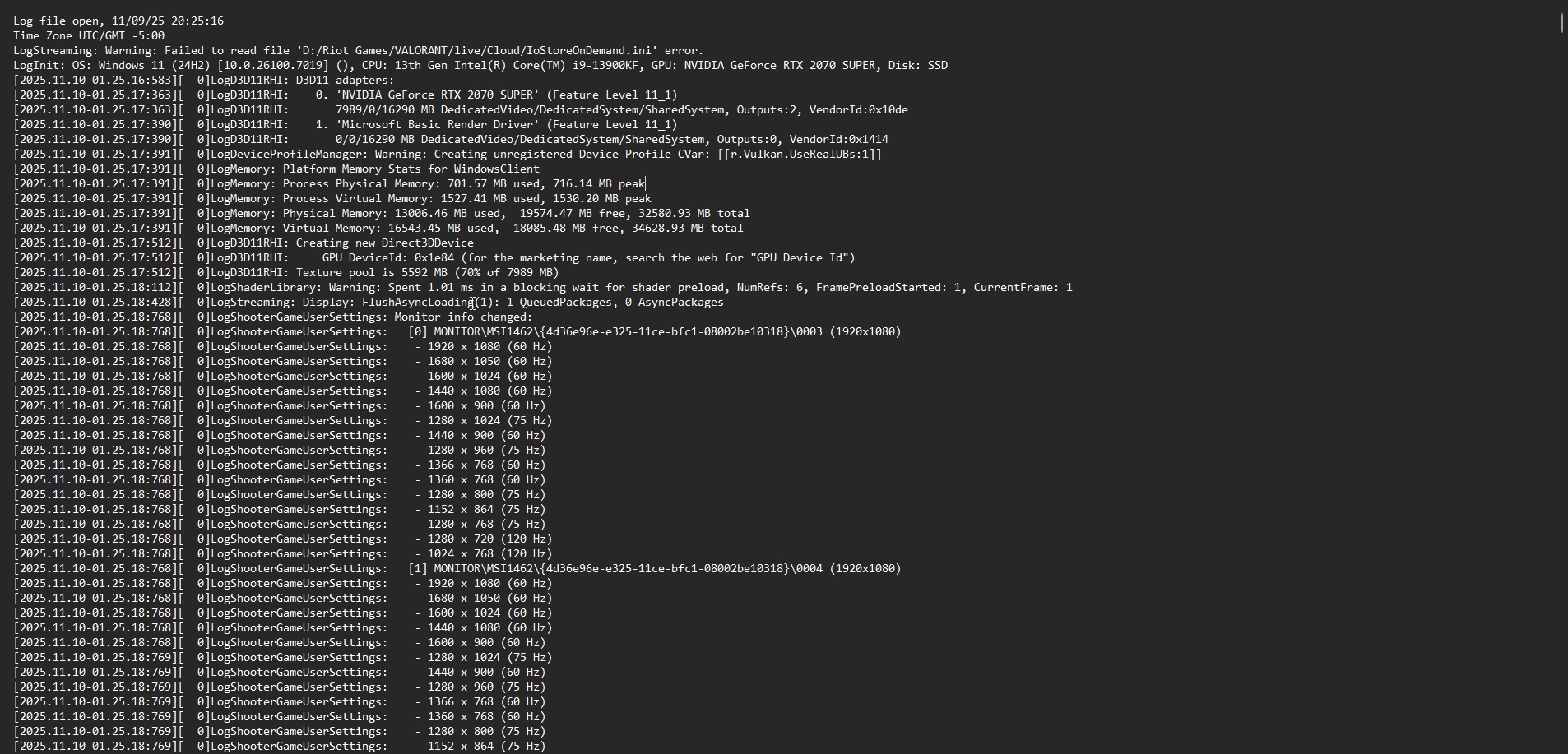Click the GPU DeviceId 0x1e84 line

coord(434,257)
